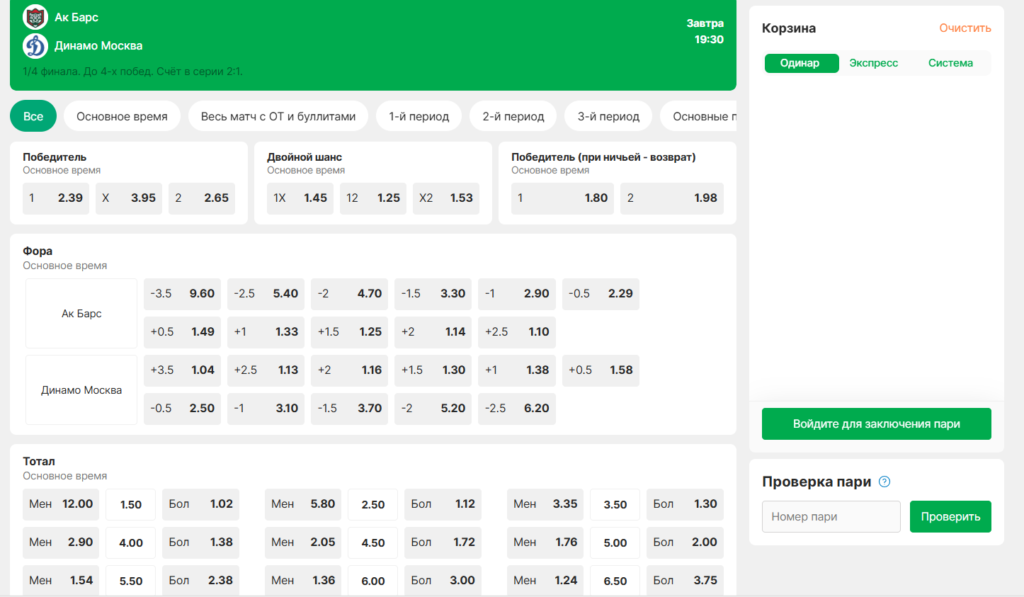Switch to the Основное время filter tab
This screenshot has width=1024, height=597.
point(122,116)
